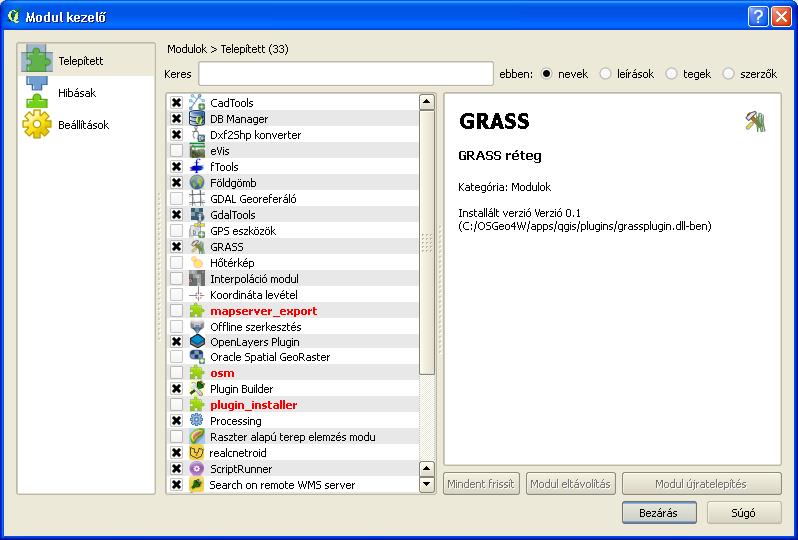Screen dimensions: 798x540
Task: Enable the GDAL Georeferáló checkbox
Action: (177, 198)
